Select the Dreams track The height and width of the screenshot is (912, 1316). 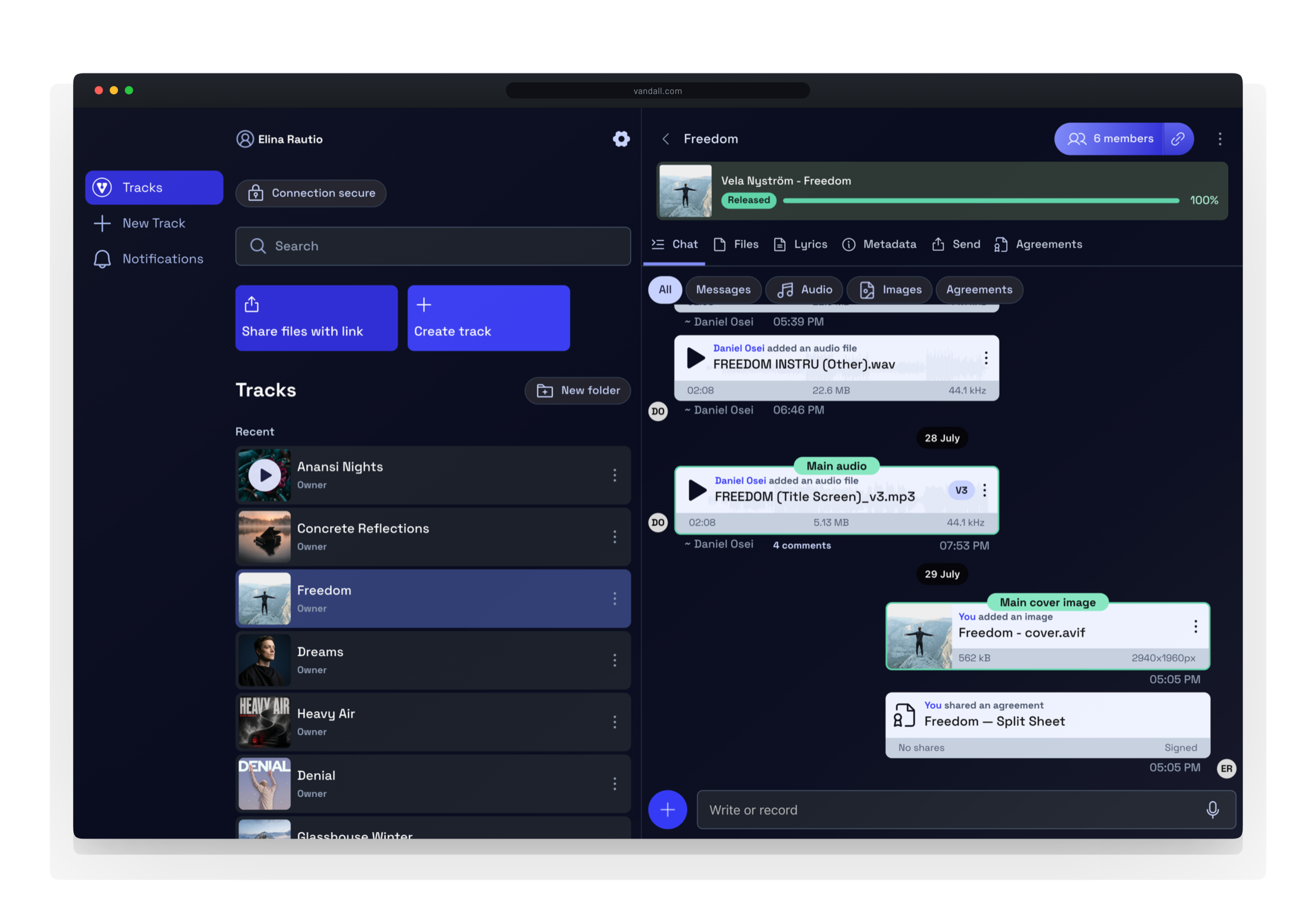433,660
